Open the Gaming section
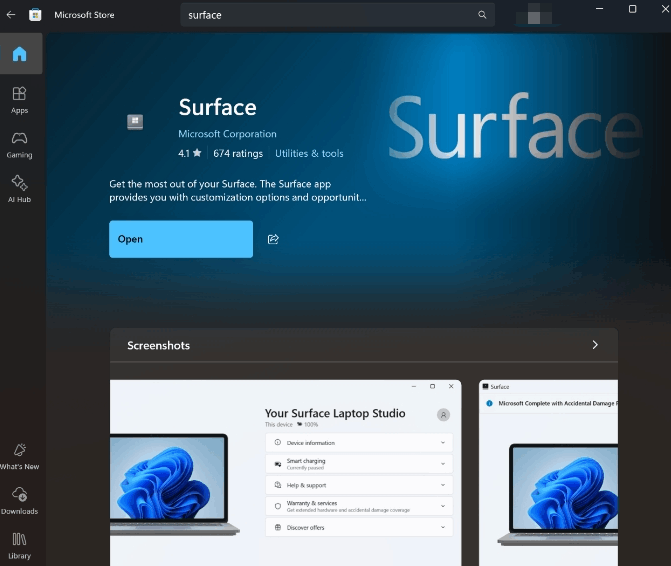The height and width of the screenshot is (566, 671). pyautogui.click(x=19, y=145)
